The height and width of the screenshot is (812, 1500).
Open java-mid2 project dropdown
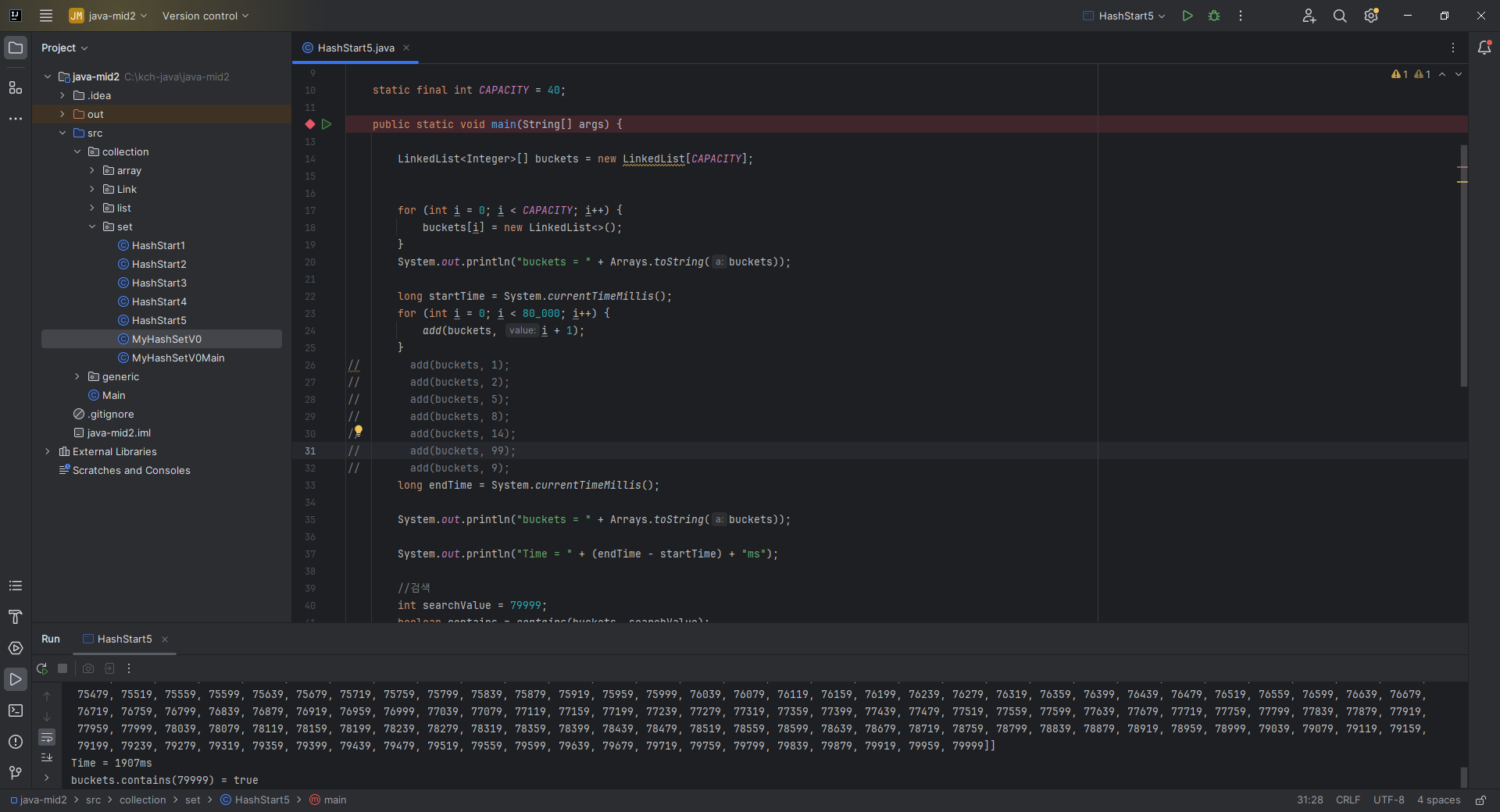109,16
